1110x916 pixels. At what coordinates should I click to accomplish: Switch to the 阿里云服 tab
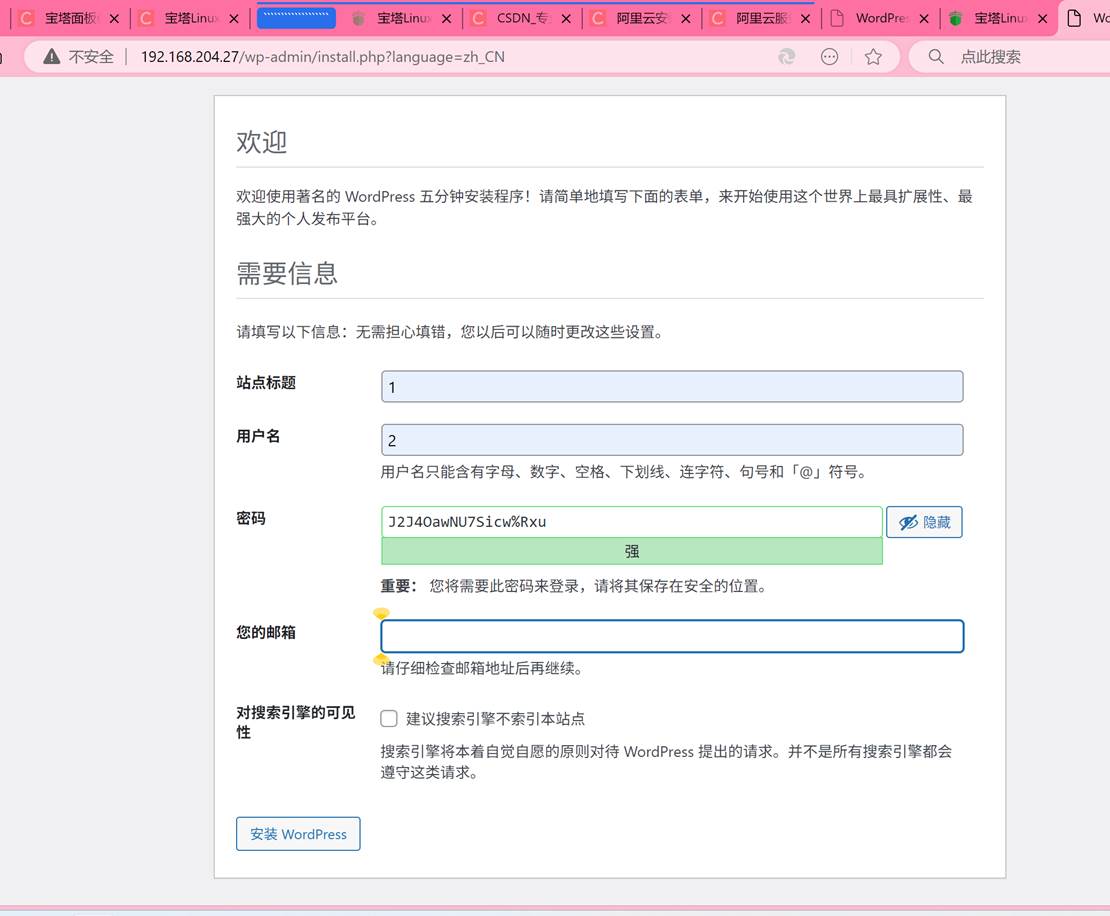click(x=762, y=18)
